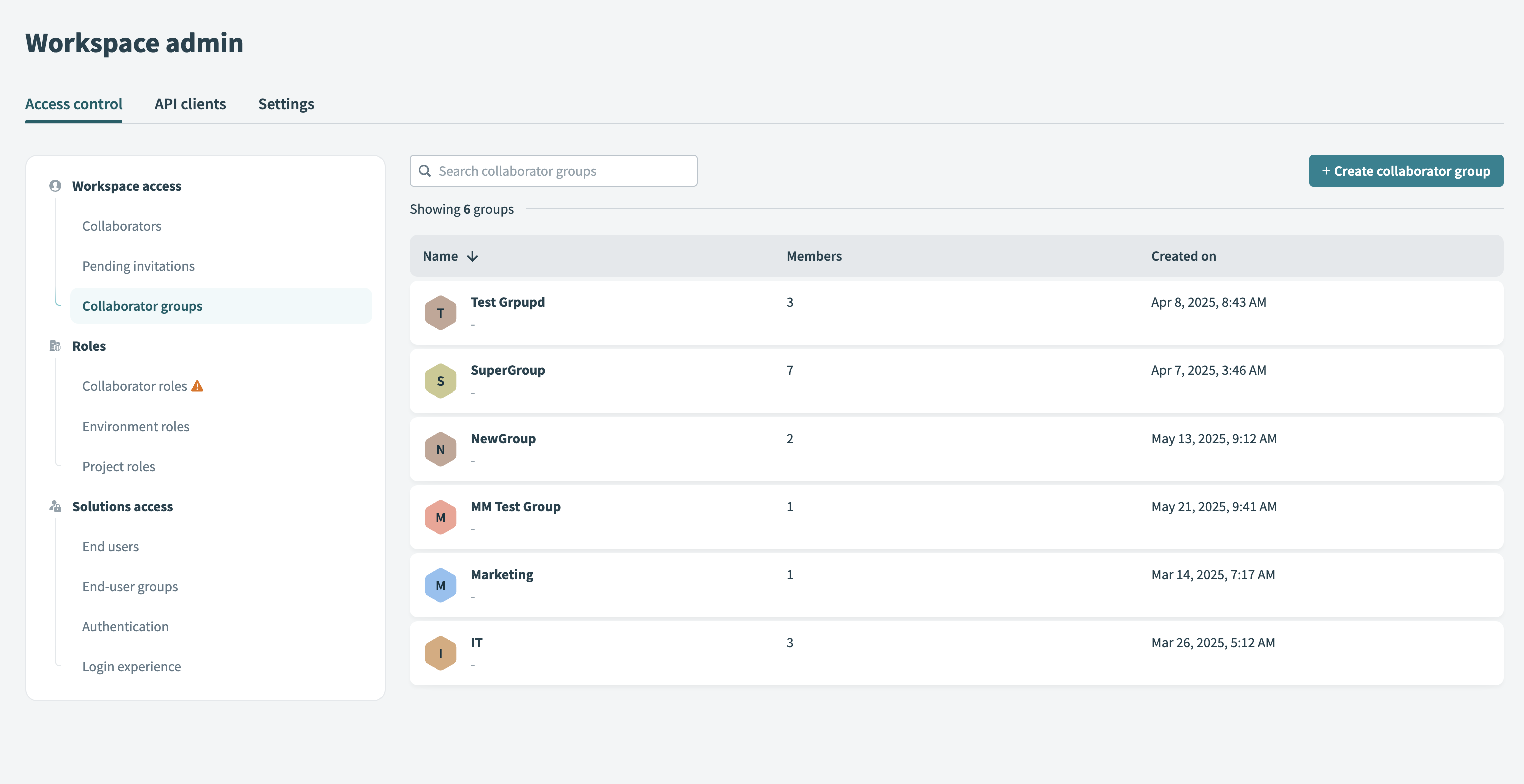Click the Roles section icon

55,346
